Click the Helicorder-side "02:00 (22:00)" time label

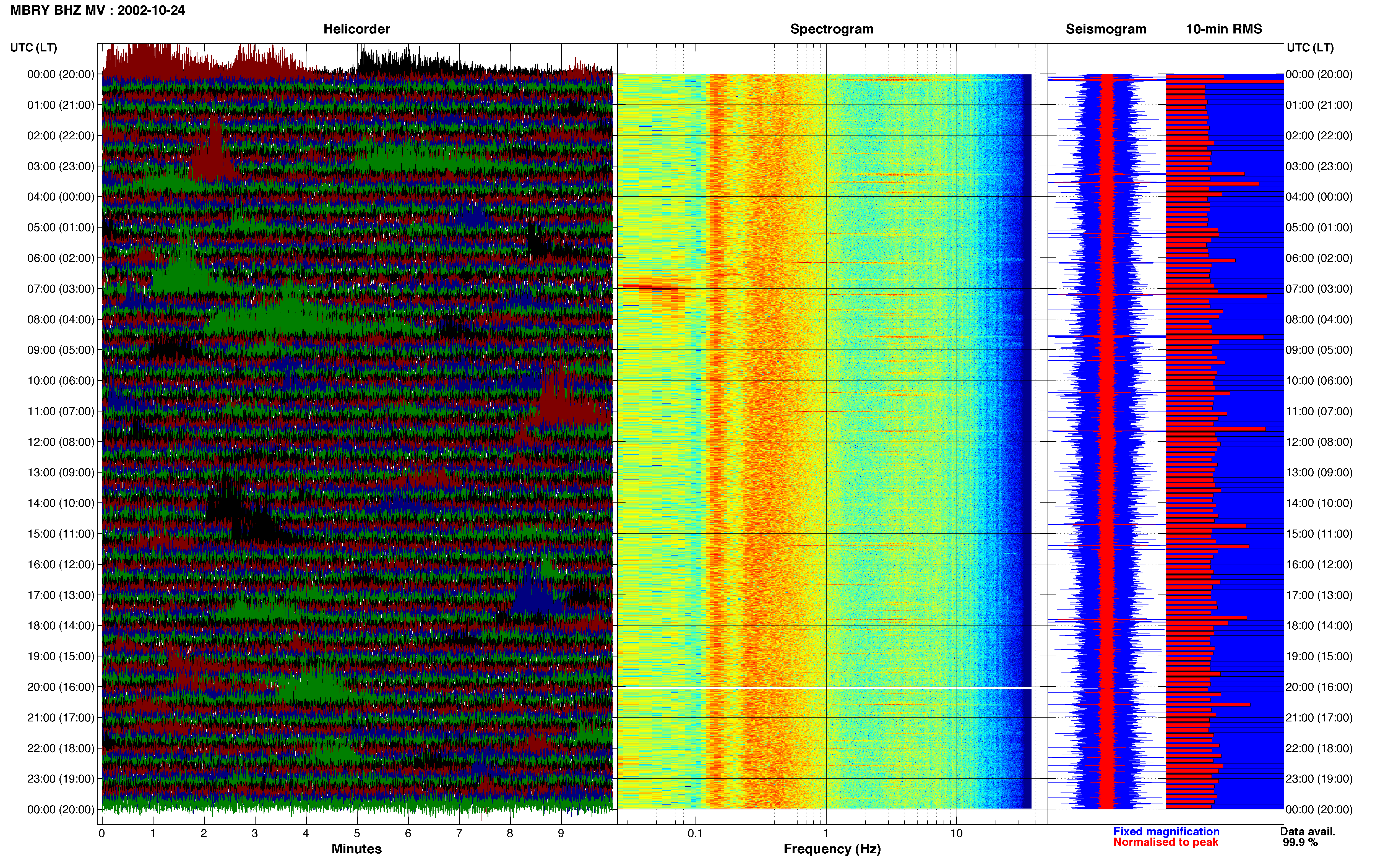click(60, 135)
